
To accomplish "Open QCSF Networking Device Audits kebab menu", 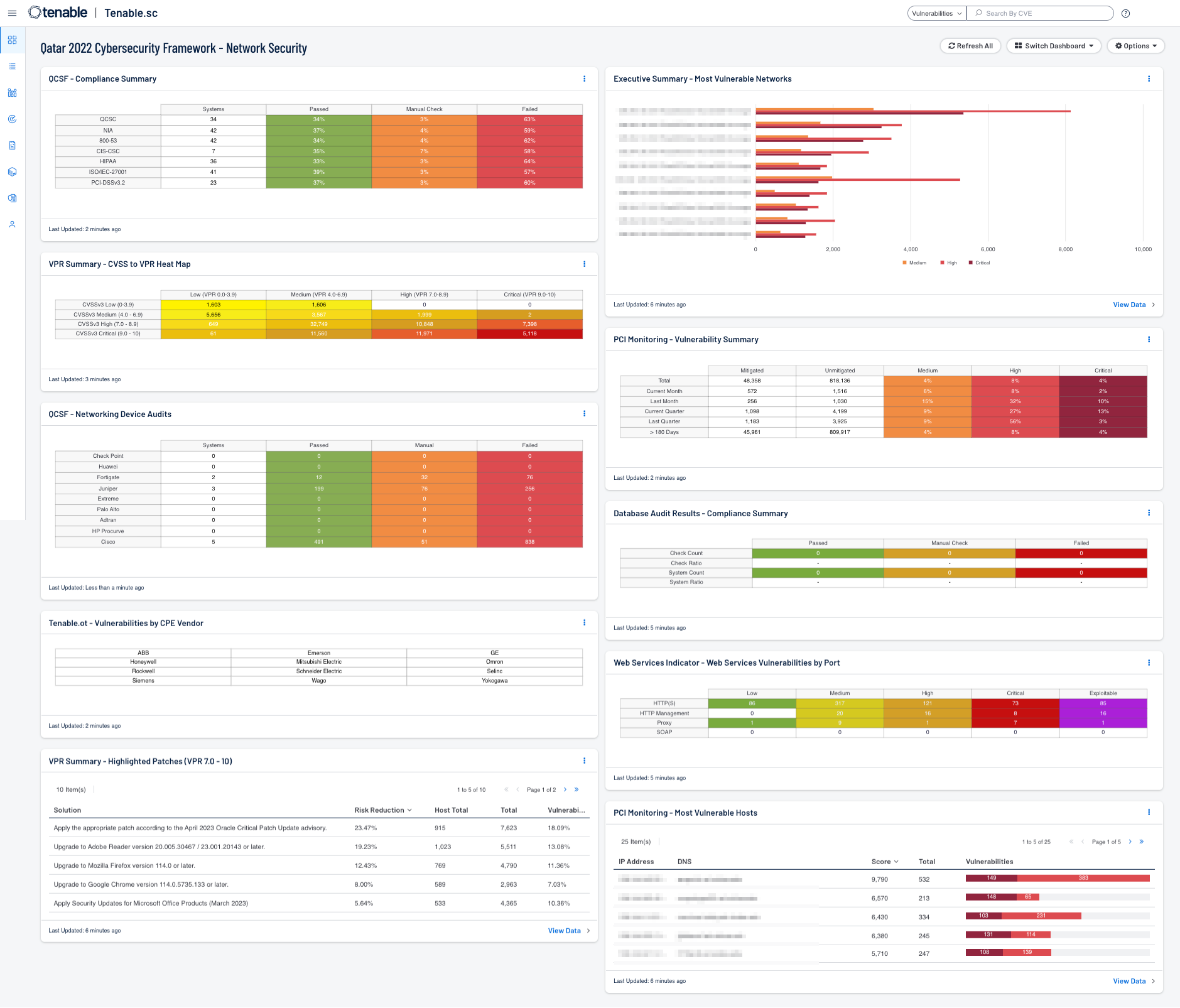I will 584,414.
